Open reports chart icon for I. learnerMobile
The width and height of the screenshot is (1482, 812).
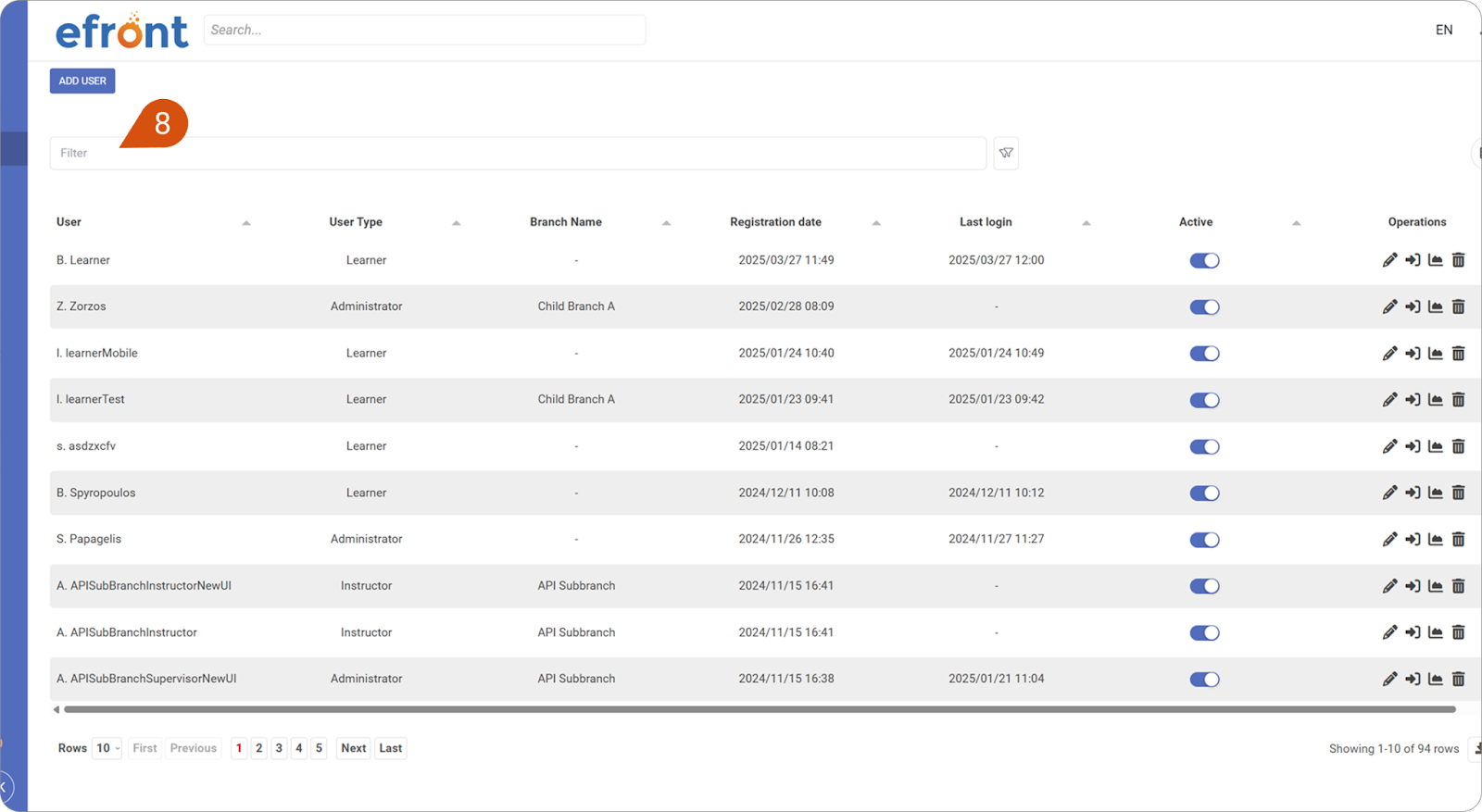tap(1435, 353)
